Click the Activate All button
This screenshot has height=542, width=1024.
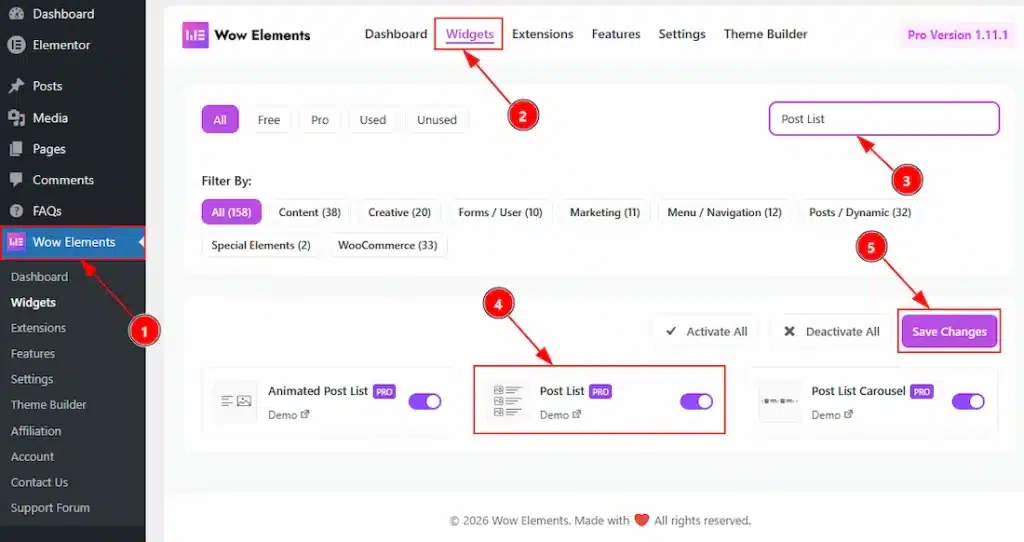pyautogui.click(x=707, y=332)
